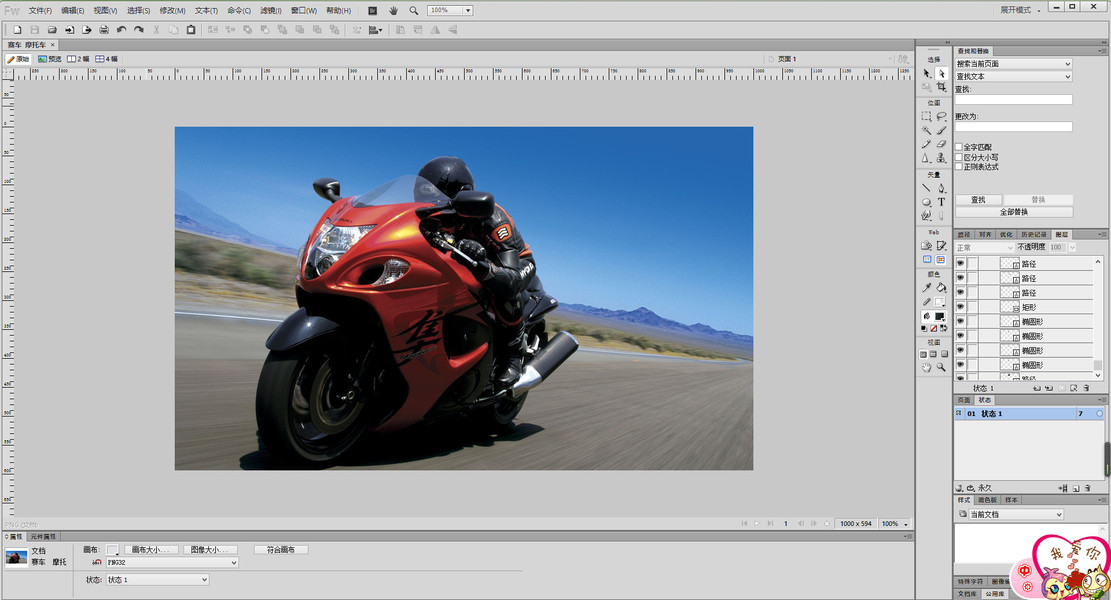Select the Slice tool

click(941, 246)
